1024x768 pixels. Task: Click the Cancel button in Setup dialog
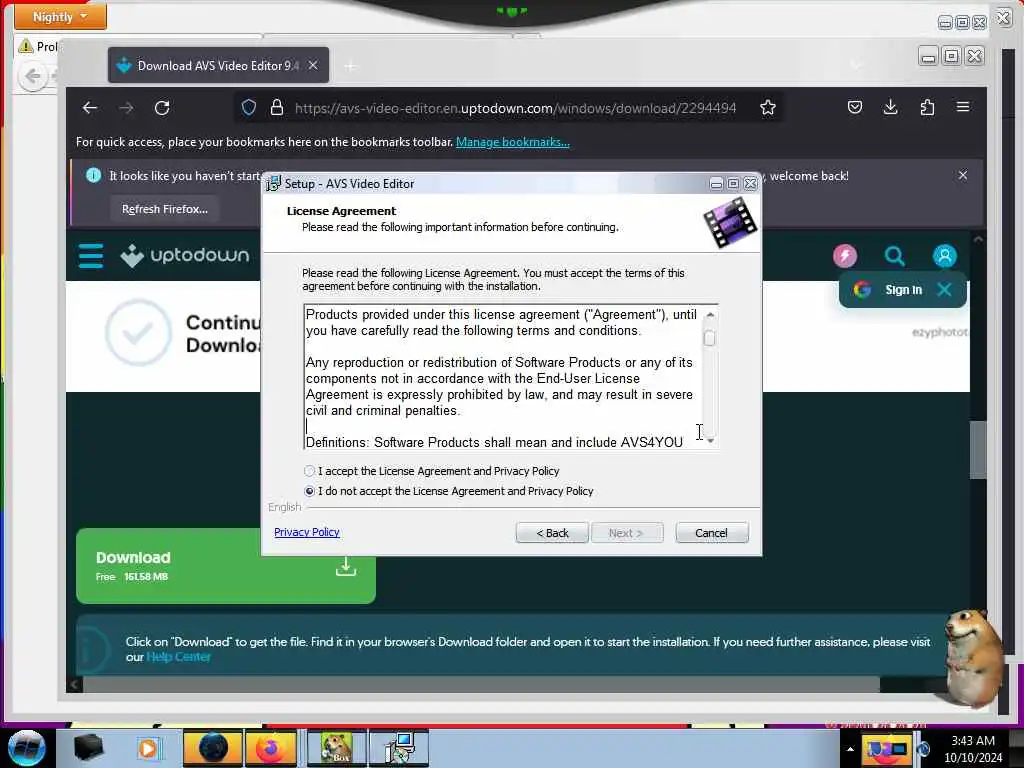tap(711, 533)
